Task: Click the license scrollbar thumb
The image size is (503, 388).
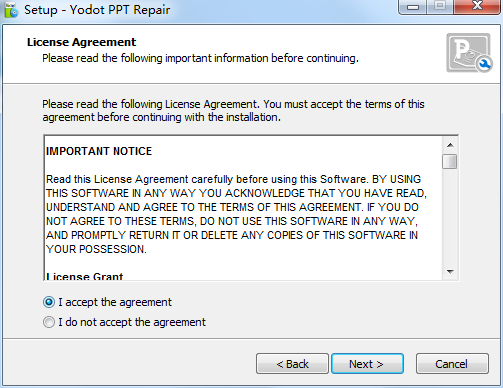Action: click(450, 162)
